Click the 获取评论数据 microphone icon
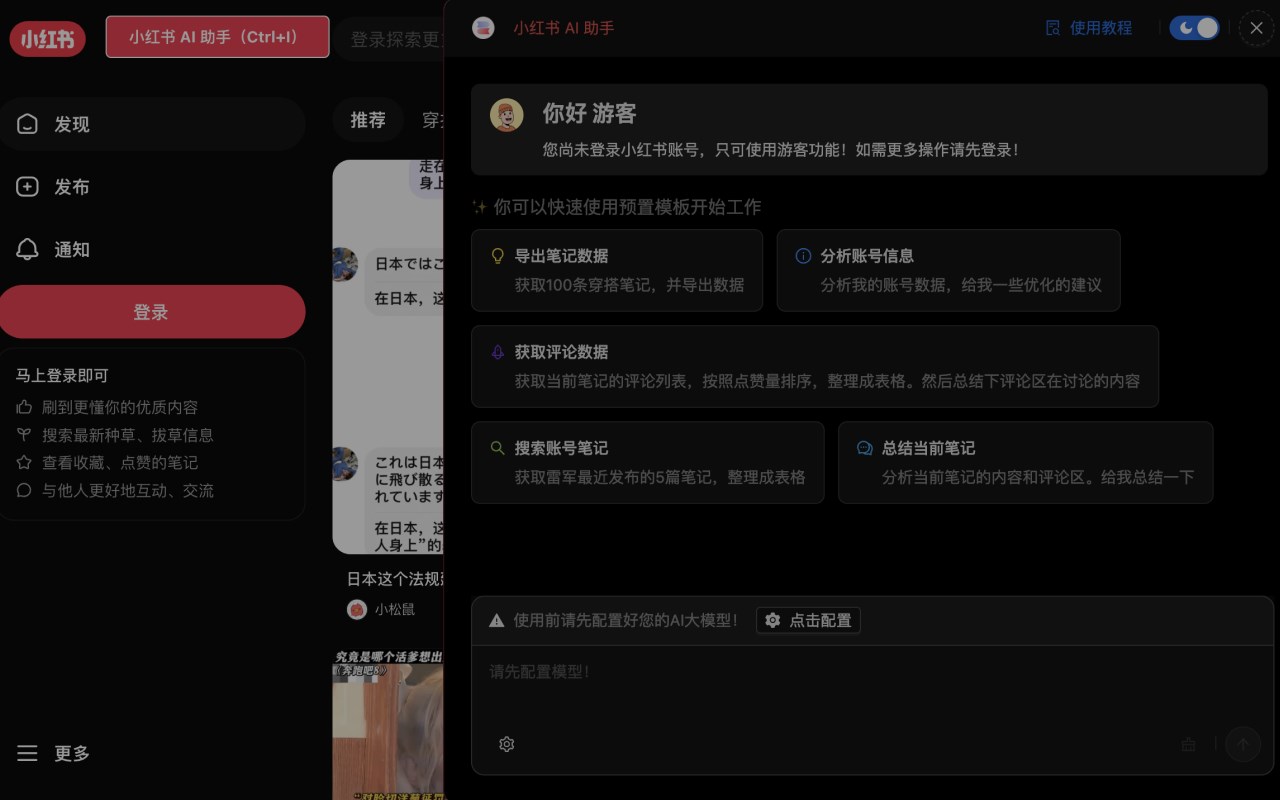This screenshot has height=800, width=1280. pyautogui.click(x=497, y=352)
